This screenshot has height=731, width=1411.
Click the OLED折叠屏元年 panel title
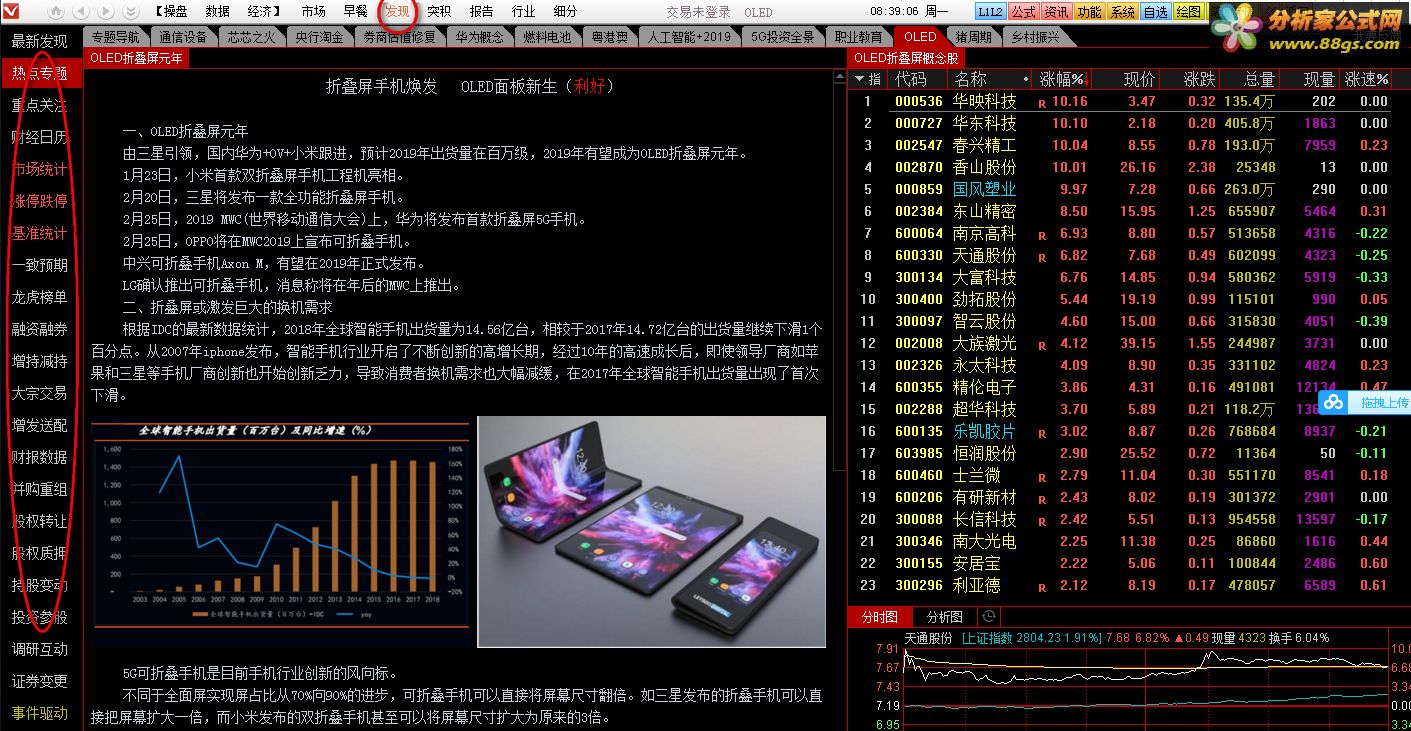pyautogui.click(x=136, y=58)
